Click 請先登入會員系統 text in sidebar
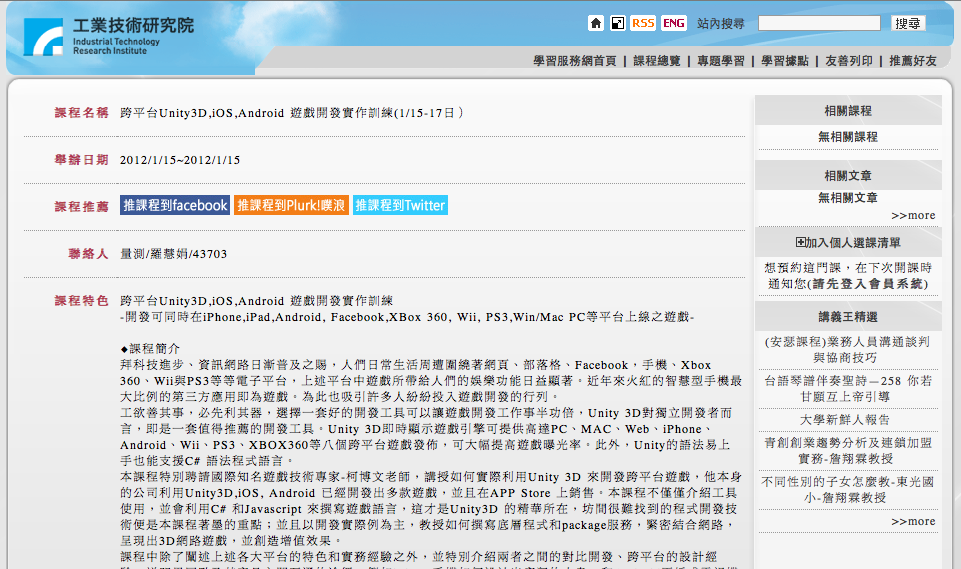Screen dimensions: 961x569 point(868,283)
